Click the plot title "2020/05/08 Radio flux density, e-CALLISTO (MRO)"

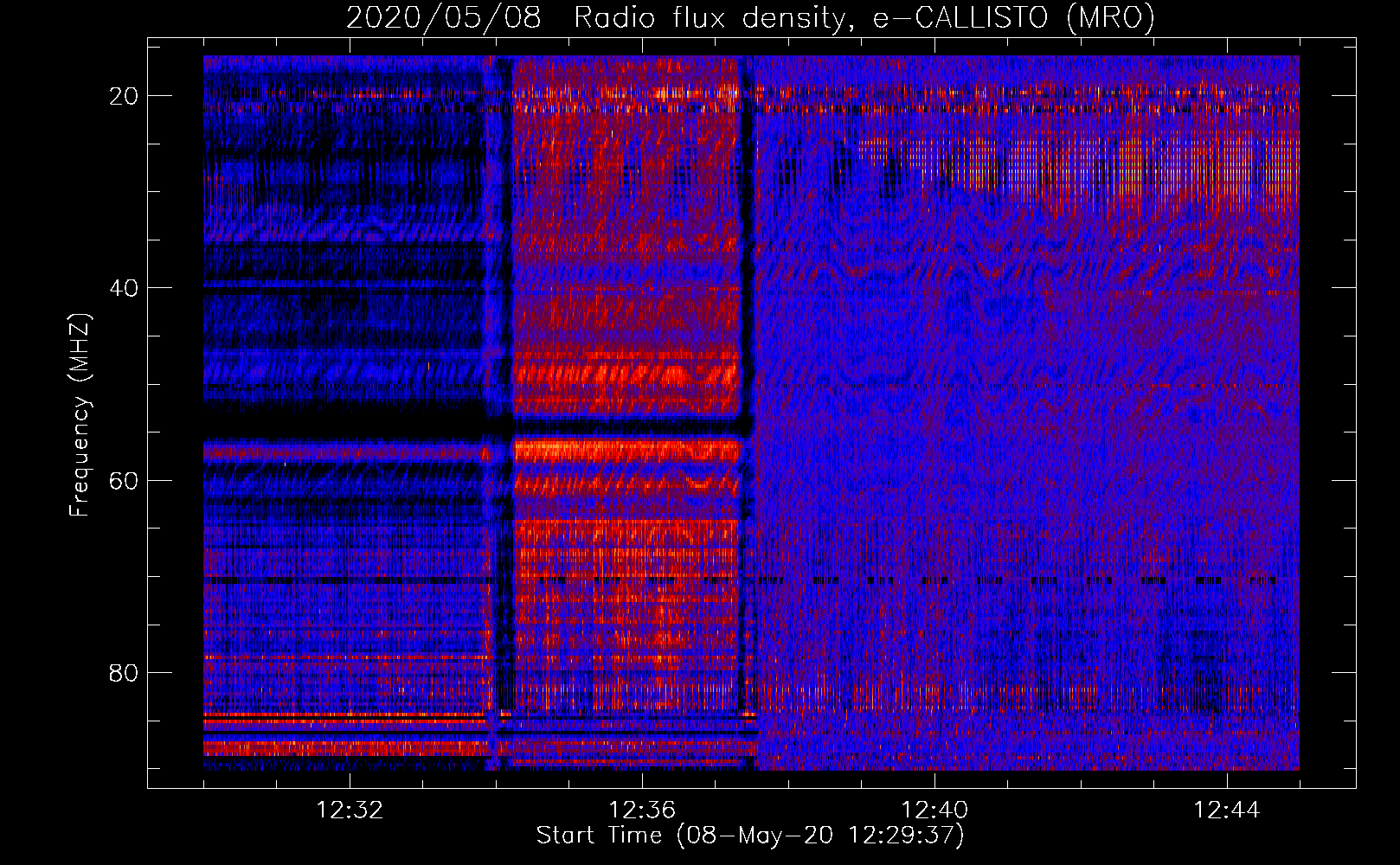coord(750,17)
